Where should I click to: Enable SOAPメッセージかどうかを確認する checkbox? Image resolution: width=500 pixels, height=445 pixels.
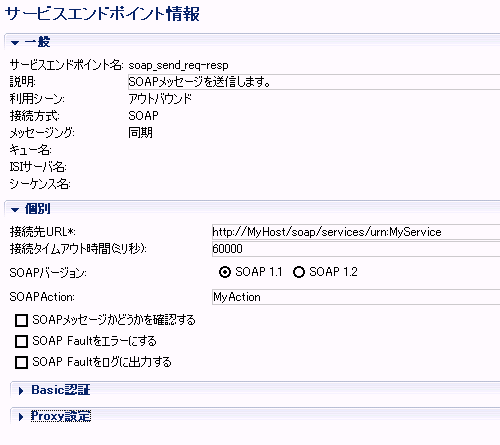coord(21,320)
